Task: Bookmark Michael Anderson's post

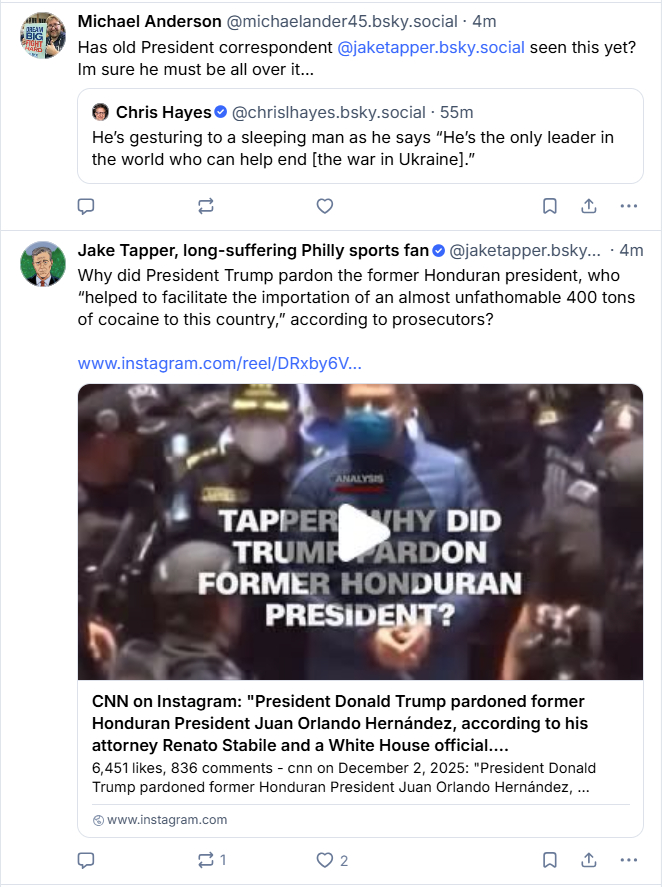Action: coord(549,206)
